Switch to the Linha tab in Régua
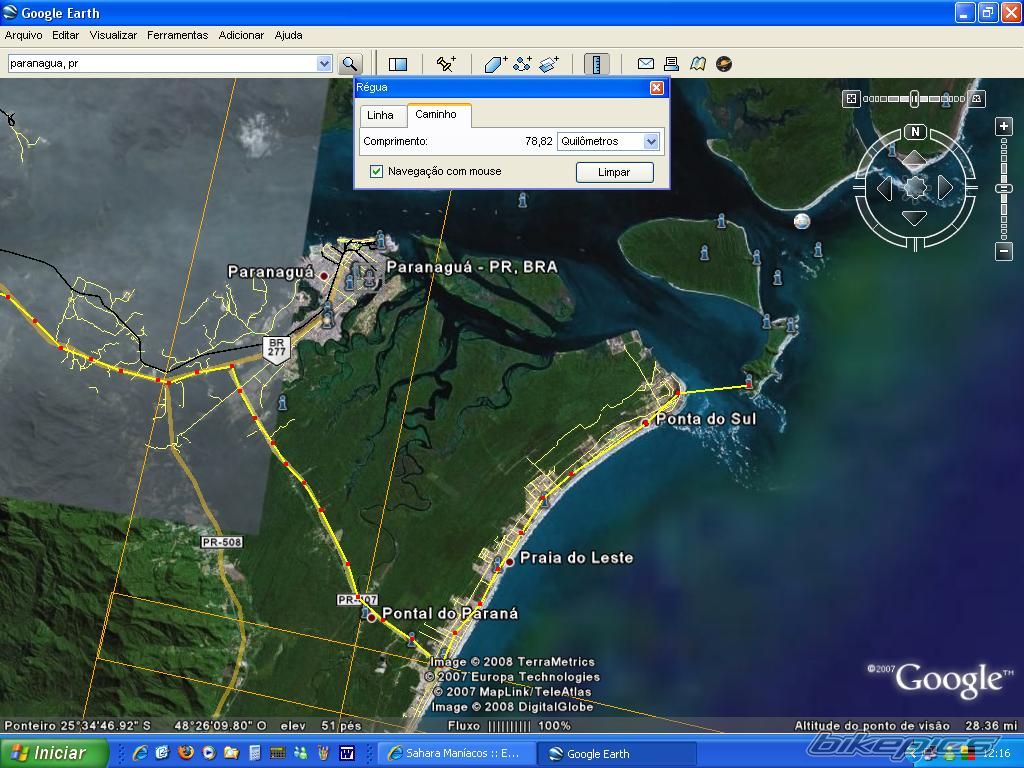 click(380, 115)
